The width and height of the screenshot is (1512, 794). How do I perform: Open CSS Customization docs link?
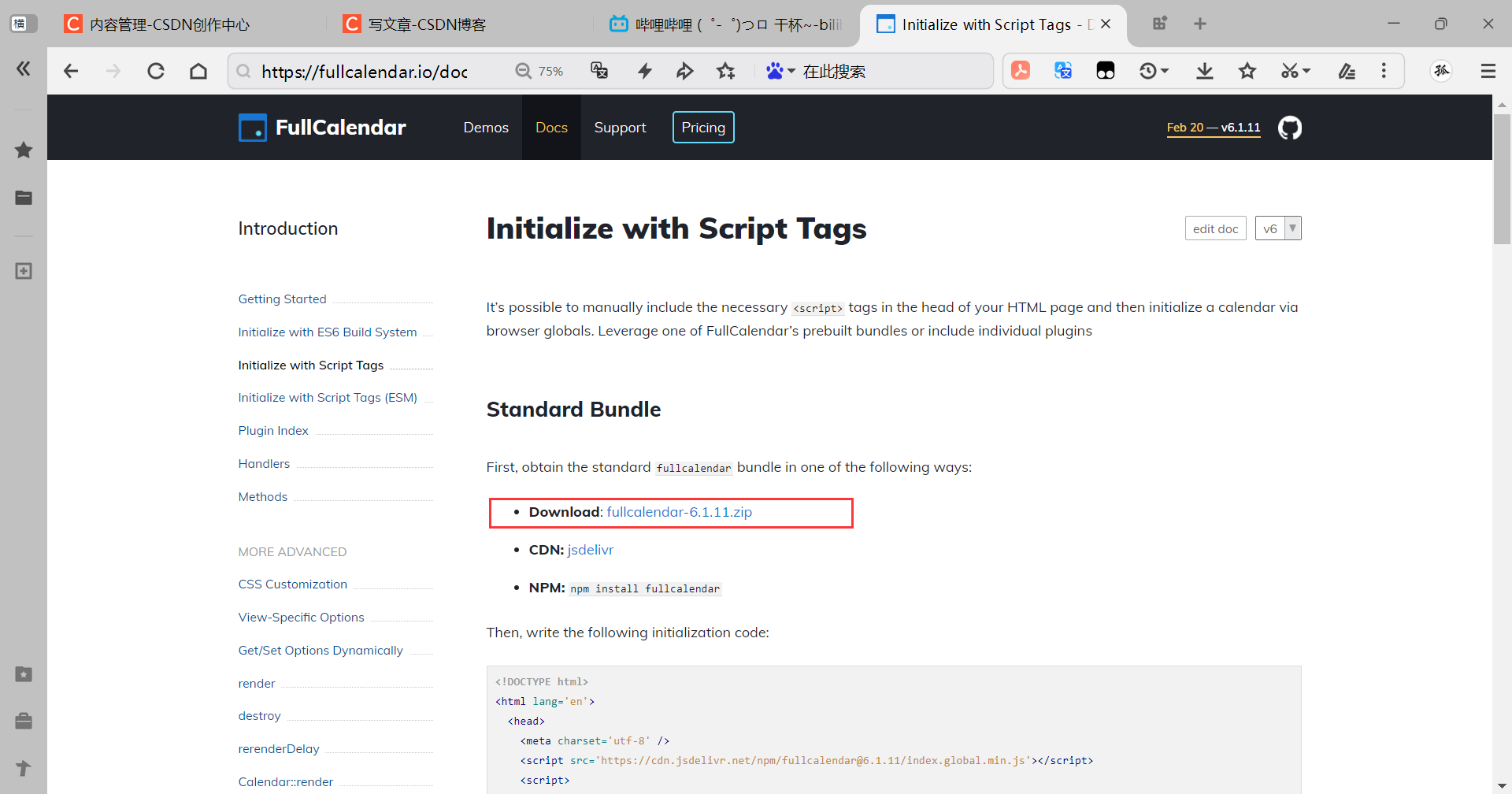[293, 584]
